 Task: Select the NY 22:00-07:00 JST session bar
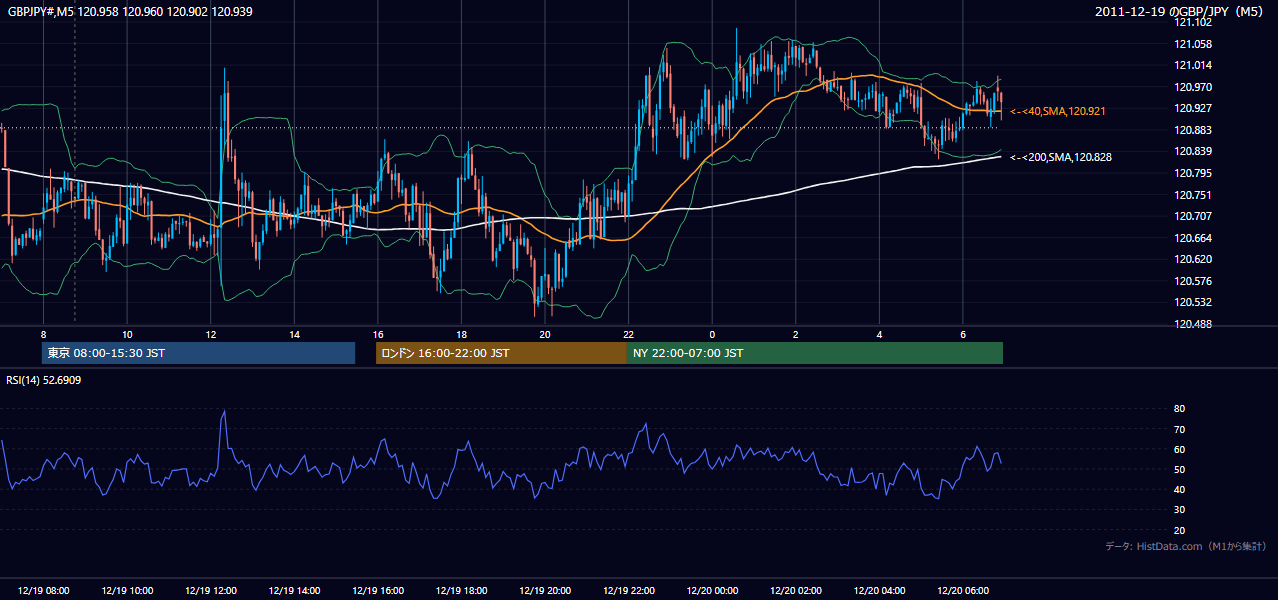click(815, 353)
